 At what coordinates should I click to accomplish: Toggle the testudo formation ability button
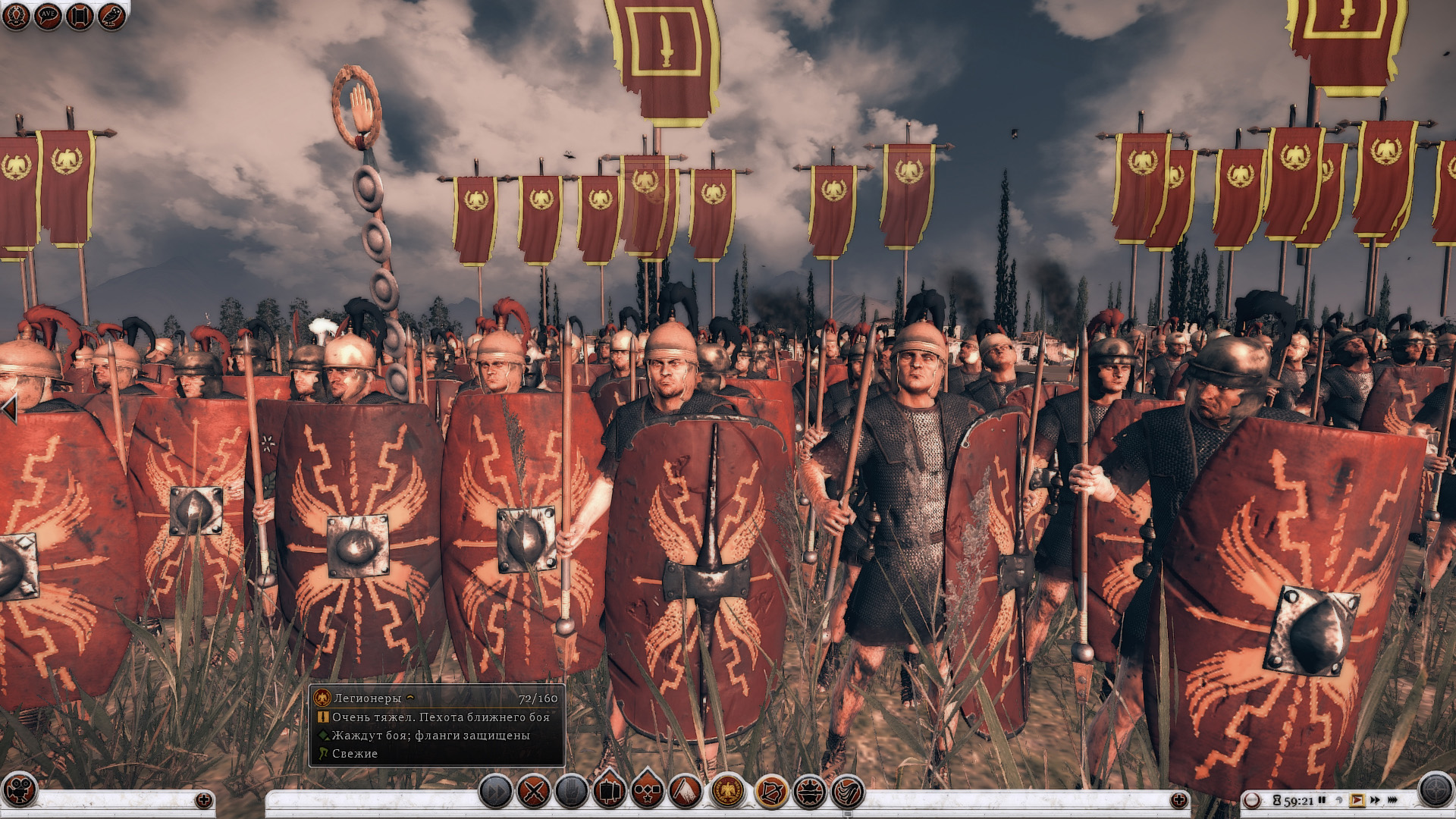click(809, 792)
